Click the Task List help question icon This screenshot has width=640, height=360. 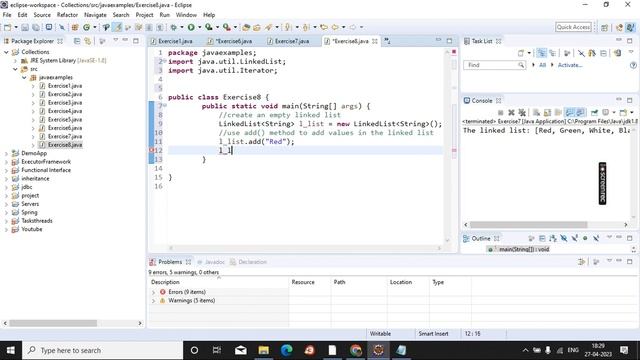[x=633, y=65]
